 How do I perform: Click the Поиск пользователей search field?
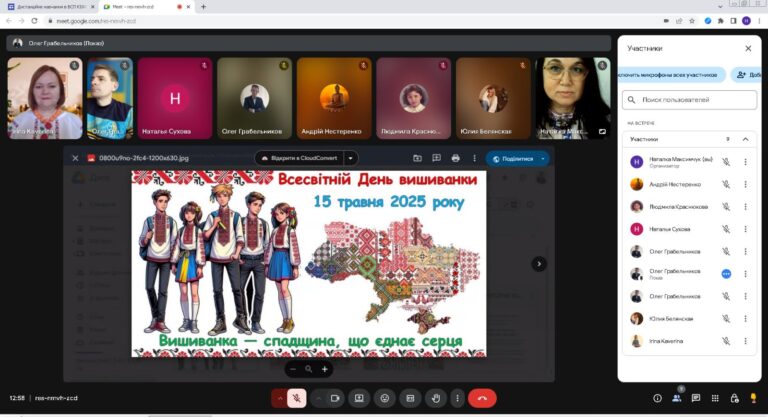coord(690,100)
